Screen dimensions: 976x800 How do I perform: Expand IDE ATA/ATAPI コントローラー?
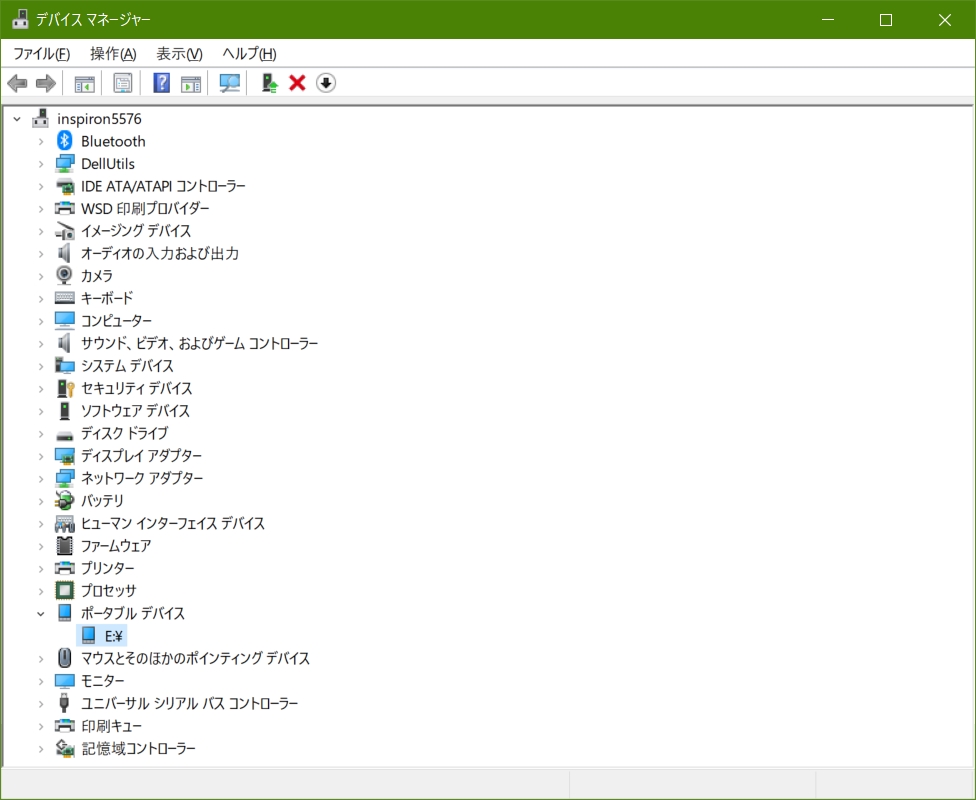[x=41, y=186]
